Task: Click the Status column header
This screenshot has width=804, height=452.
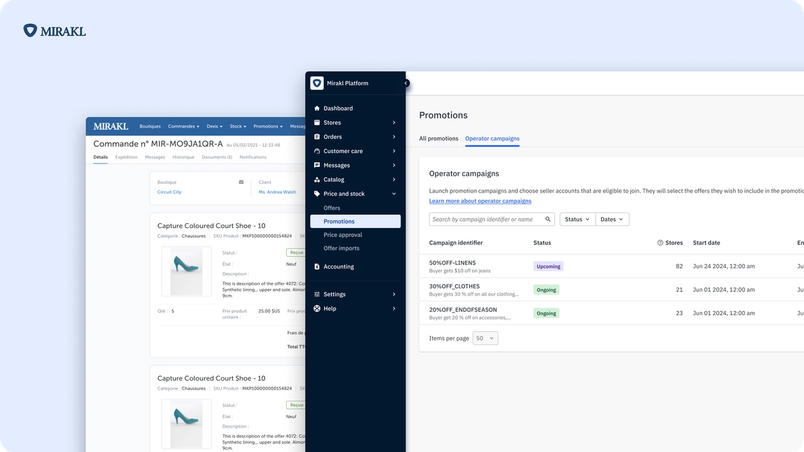Action: 542,243
